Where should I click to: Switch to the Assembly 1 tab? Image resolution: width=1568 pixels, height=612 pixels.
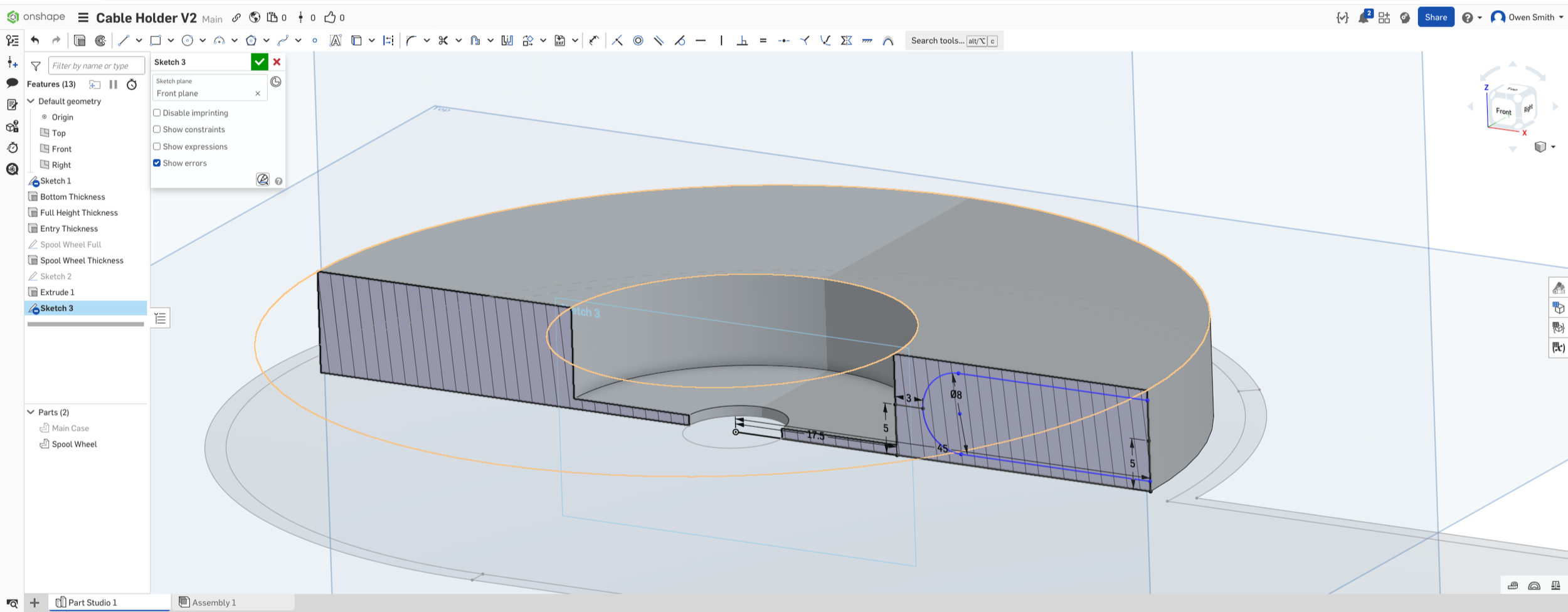point(213,602)
